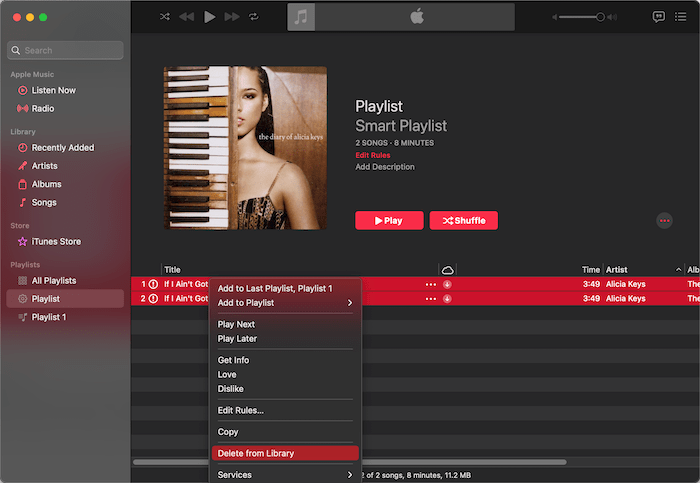Open the lyrics speech bubble icon

point(659,17)
